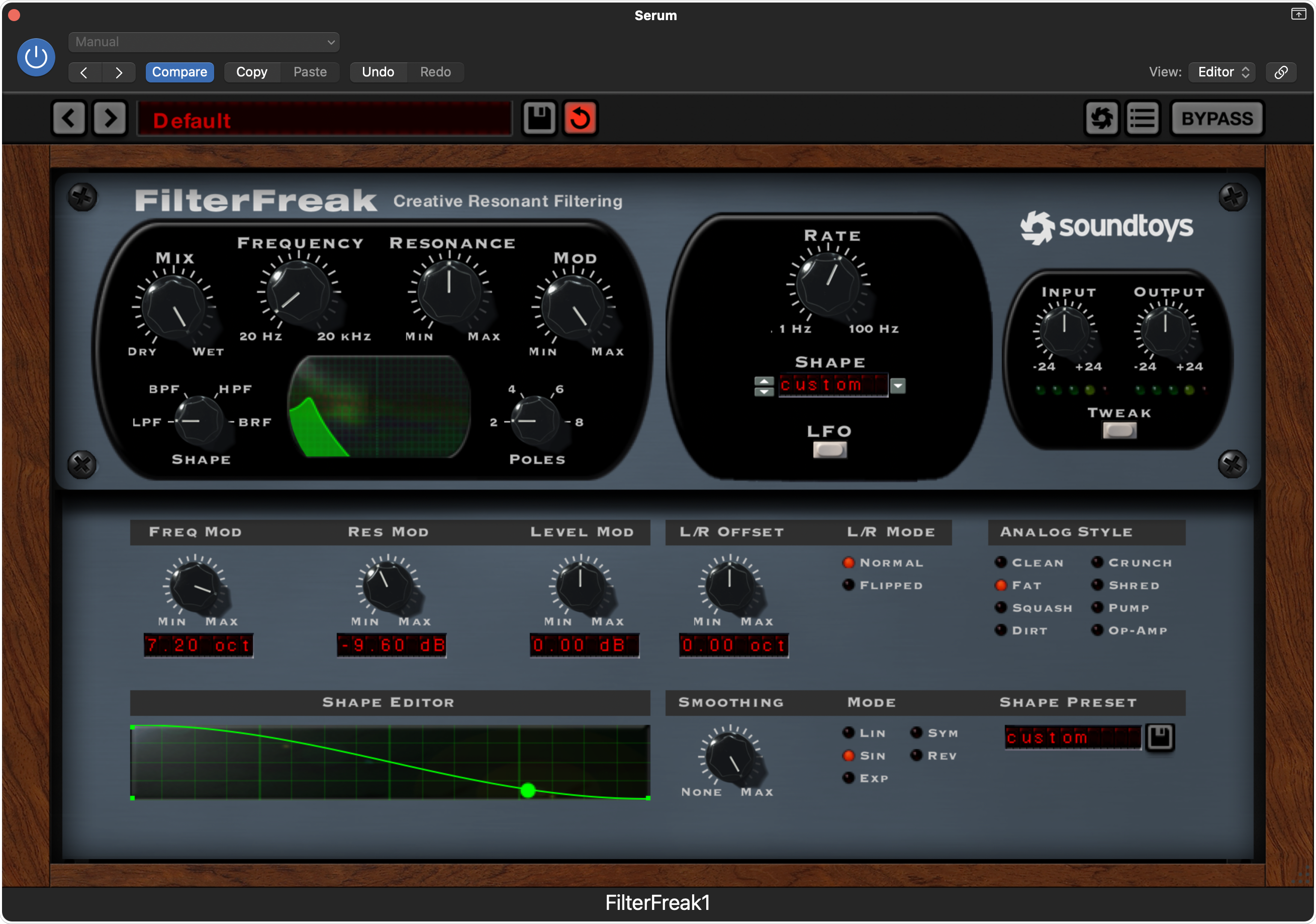Viewport: 1316px width, 924px height.
Task: Enable Rev shape mode
Action: point(916,756)
